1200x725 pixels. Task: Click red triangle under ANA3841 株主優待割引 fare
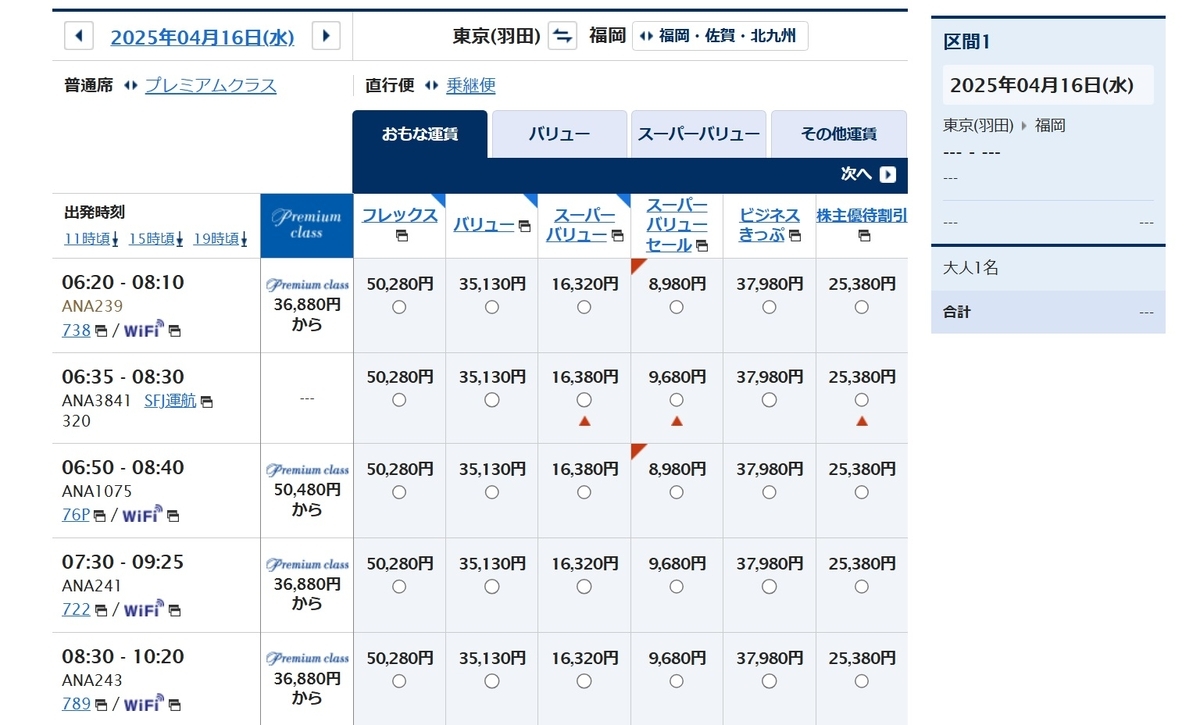862,421
